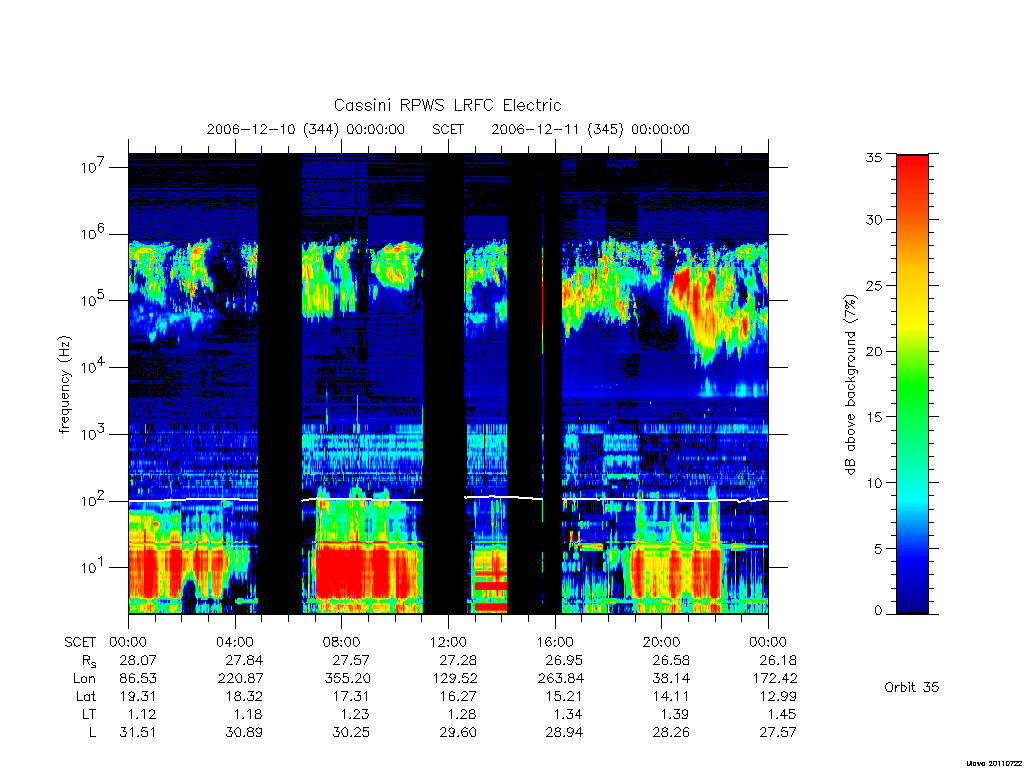Viewport: 1024px width, 768px height.
Task: Click the '20:00' time tick label
Action: 662,642
